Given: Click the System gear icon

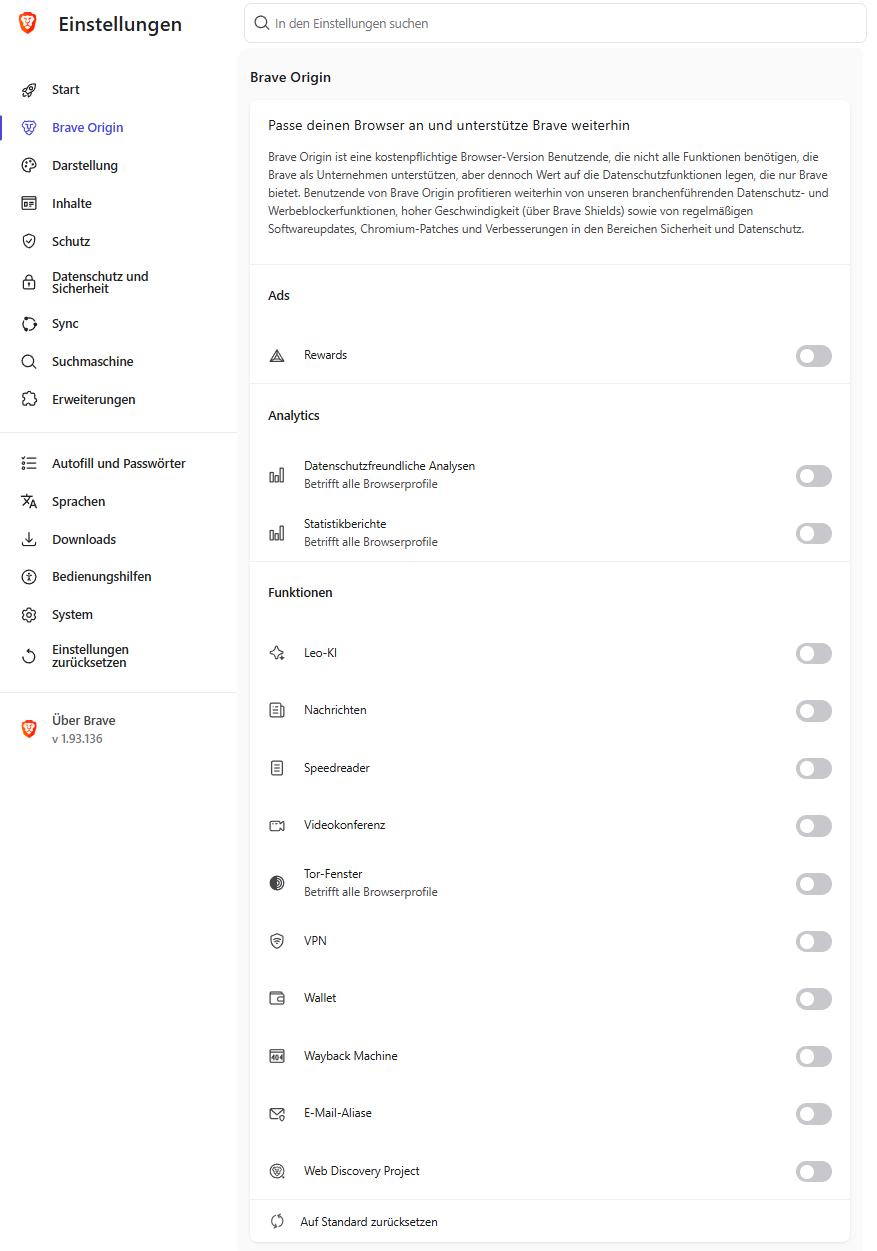Looking at the screenshot, I should coord(29,615).
